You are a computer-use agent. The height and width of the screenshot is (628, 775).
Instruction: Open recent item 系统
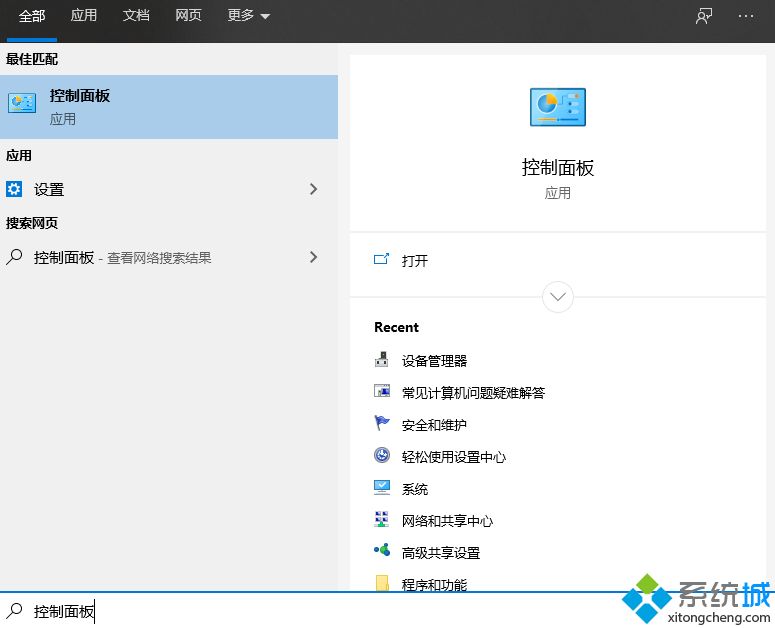[x=415, y=489]
